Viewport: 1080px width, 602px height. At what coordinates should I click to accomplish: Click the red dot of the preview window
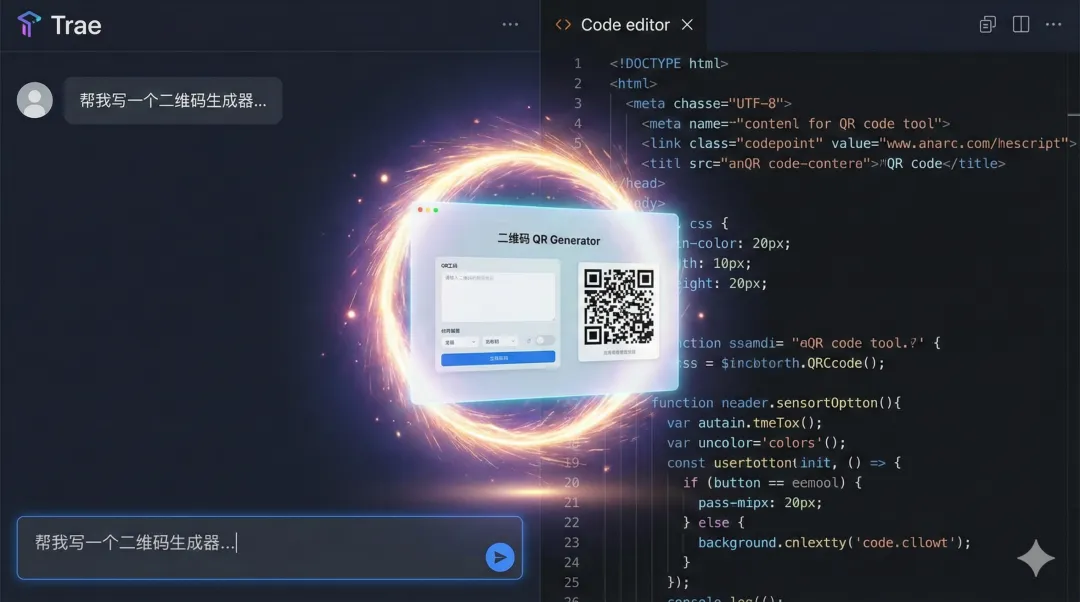coord(420,209)
